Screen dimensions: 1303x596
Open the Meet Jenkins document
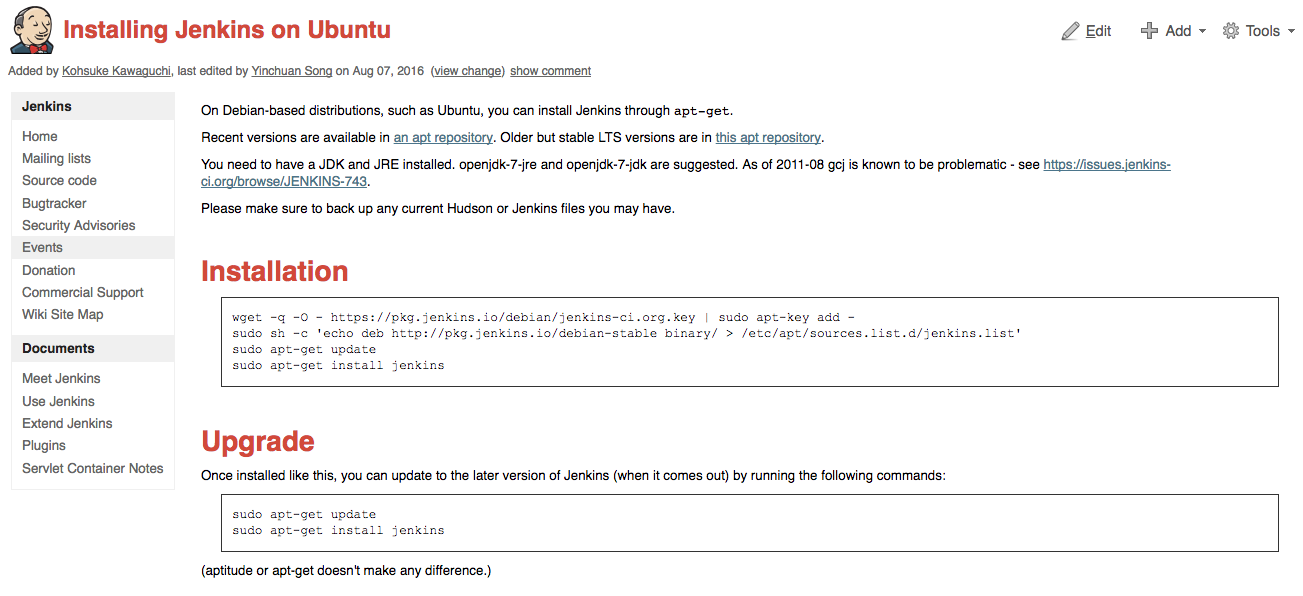pos(61,378)
